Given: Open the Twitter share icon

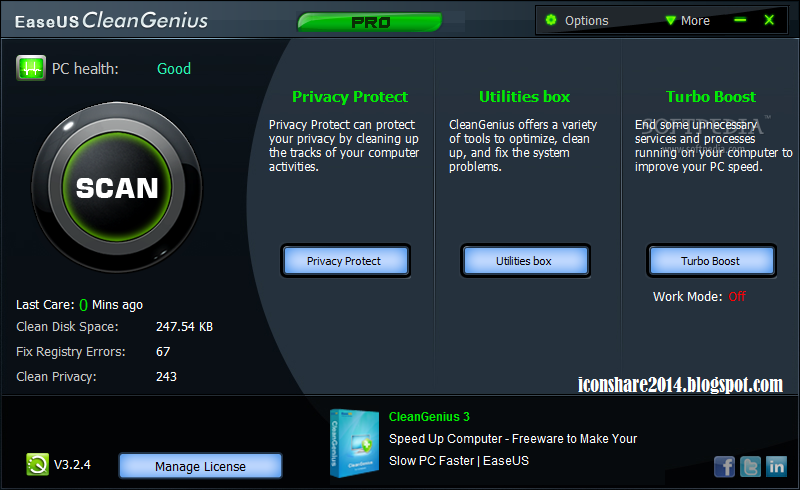Looking at the screenshot, I should coord(750,467).
